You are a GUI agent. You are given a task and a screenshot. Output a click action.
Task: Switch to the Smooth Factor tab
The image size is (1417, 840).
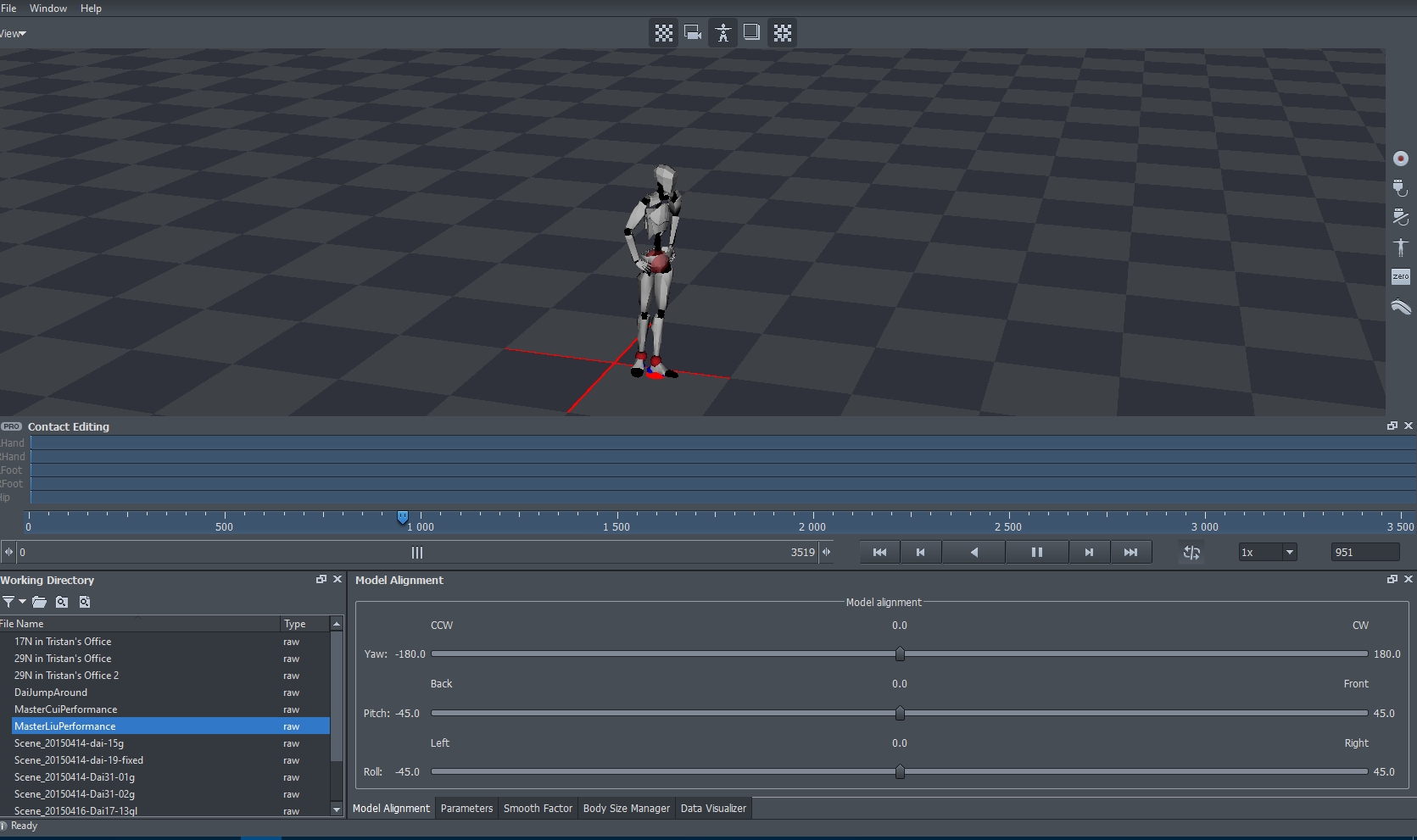538,809
